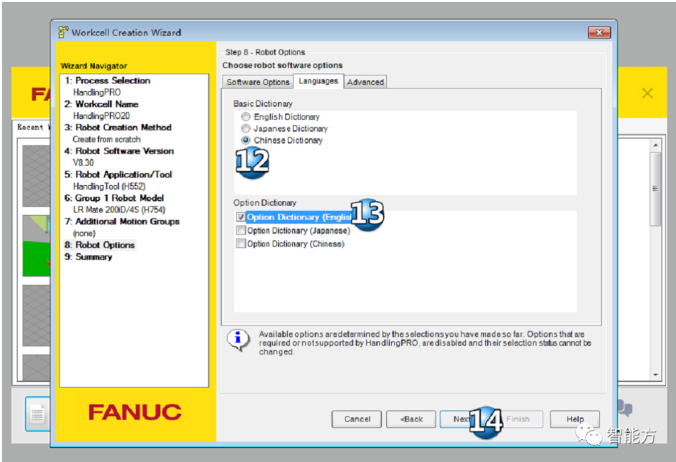Close the background FANUC start panel with X

pyautogui.click(x=647, y=93)
